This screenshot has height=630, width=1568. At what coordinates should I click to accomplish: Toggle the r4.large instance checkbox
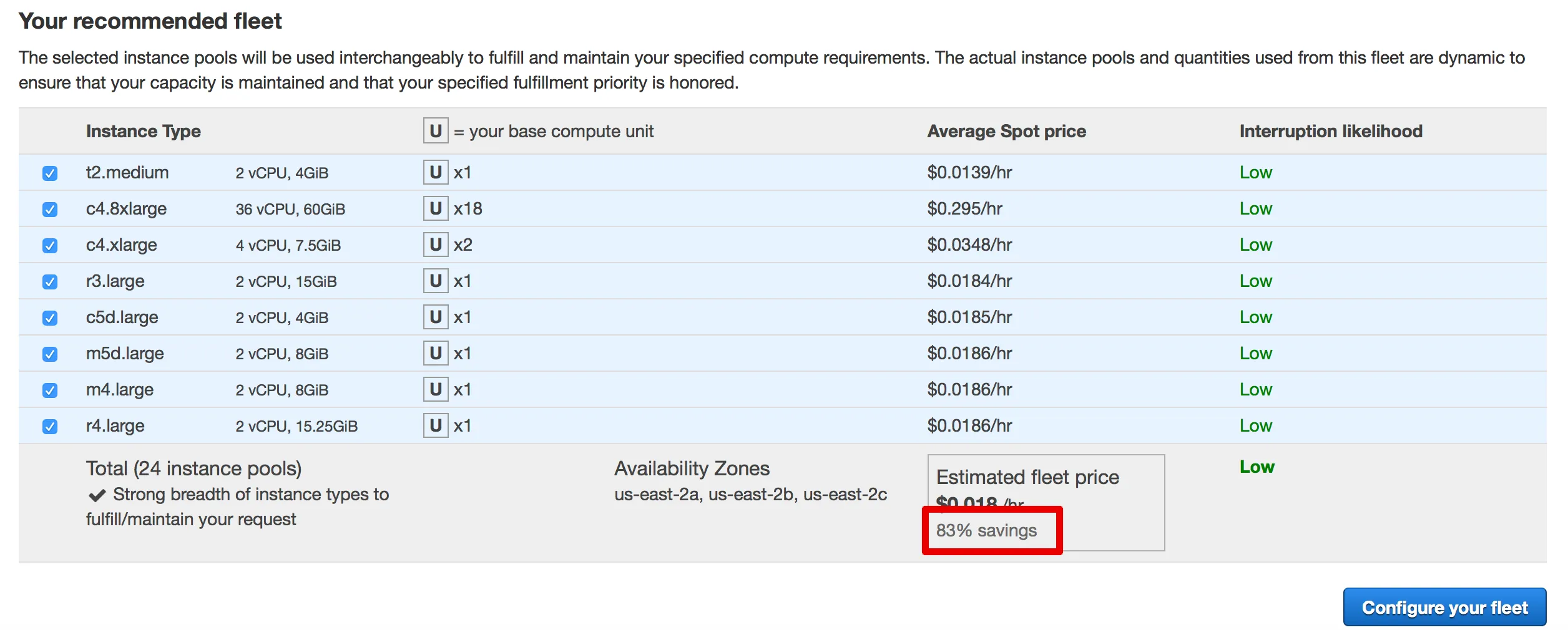[50, 427]
